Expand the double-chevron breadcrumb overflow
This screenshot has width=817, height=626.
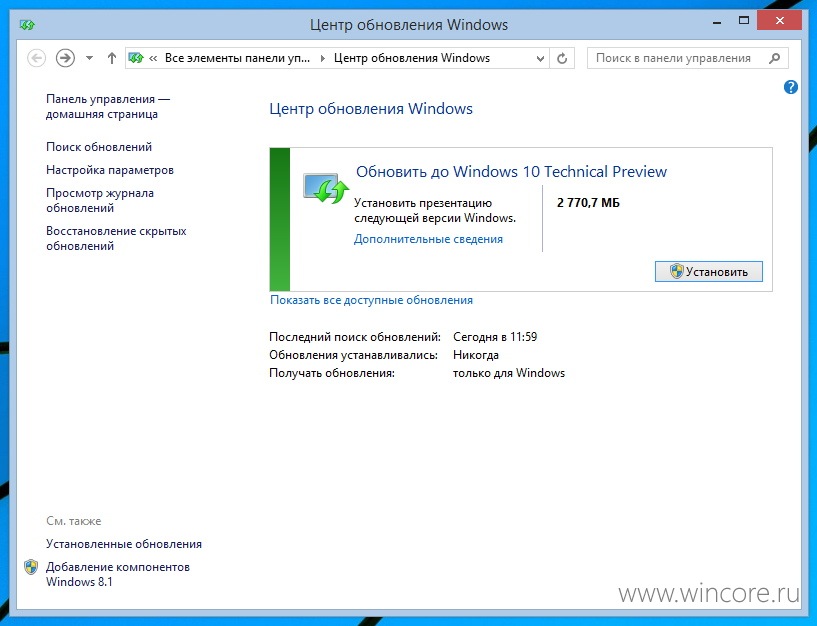click(153, 58)
